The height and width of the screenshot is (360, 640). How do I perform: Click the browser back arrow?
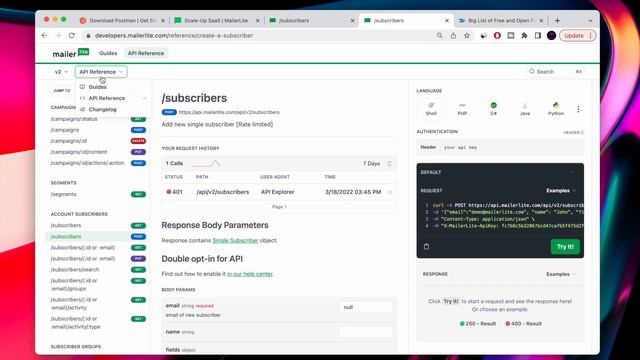point(44,36)
